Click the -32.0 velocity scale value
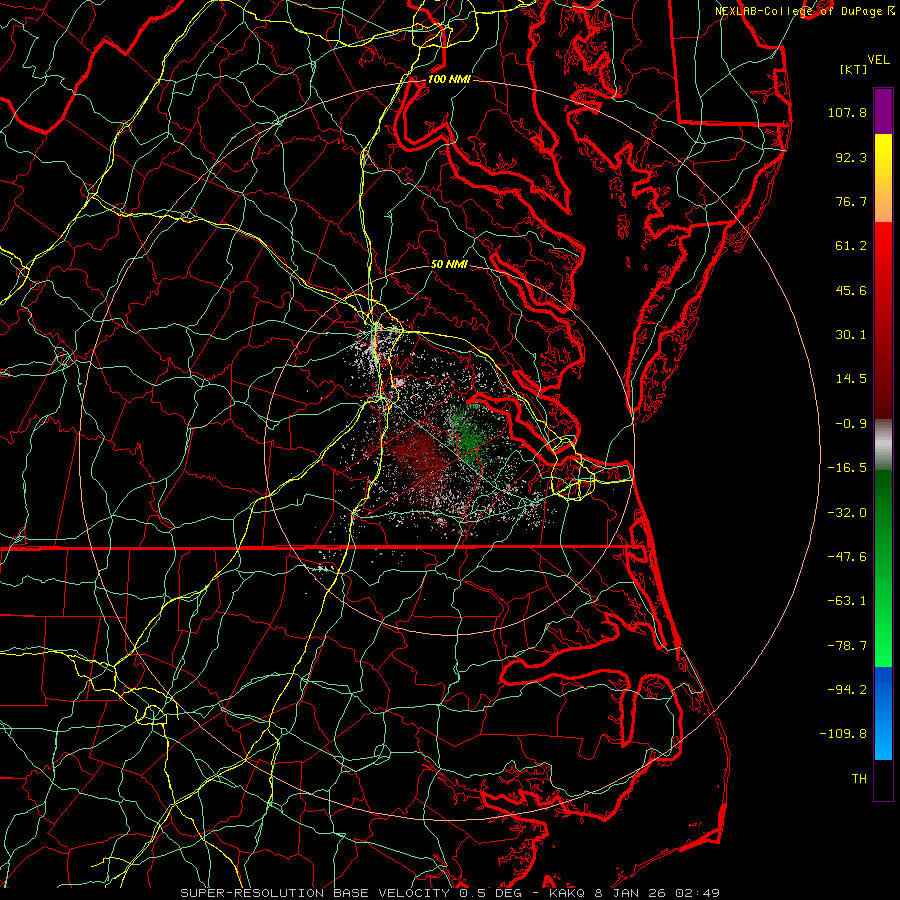Viewport: 900px width, 900px height. pyautogui.click(x=847, y=512)
